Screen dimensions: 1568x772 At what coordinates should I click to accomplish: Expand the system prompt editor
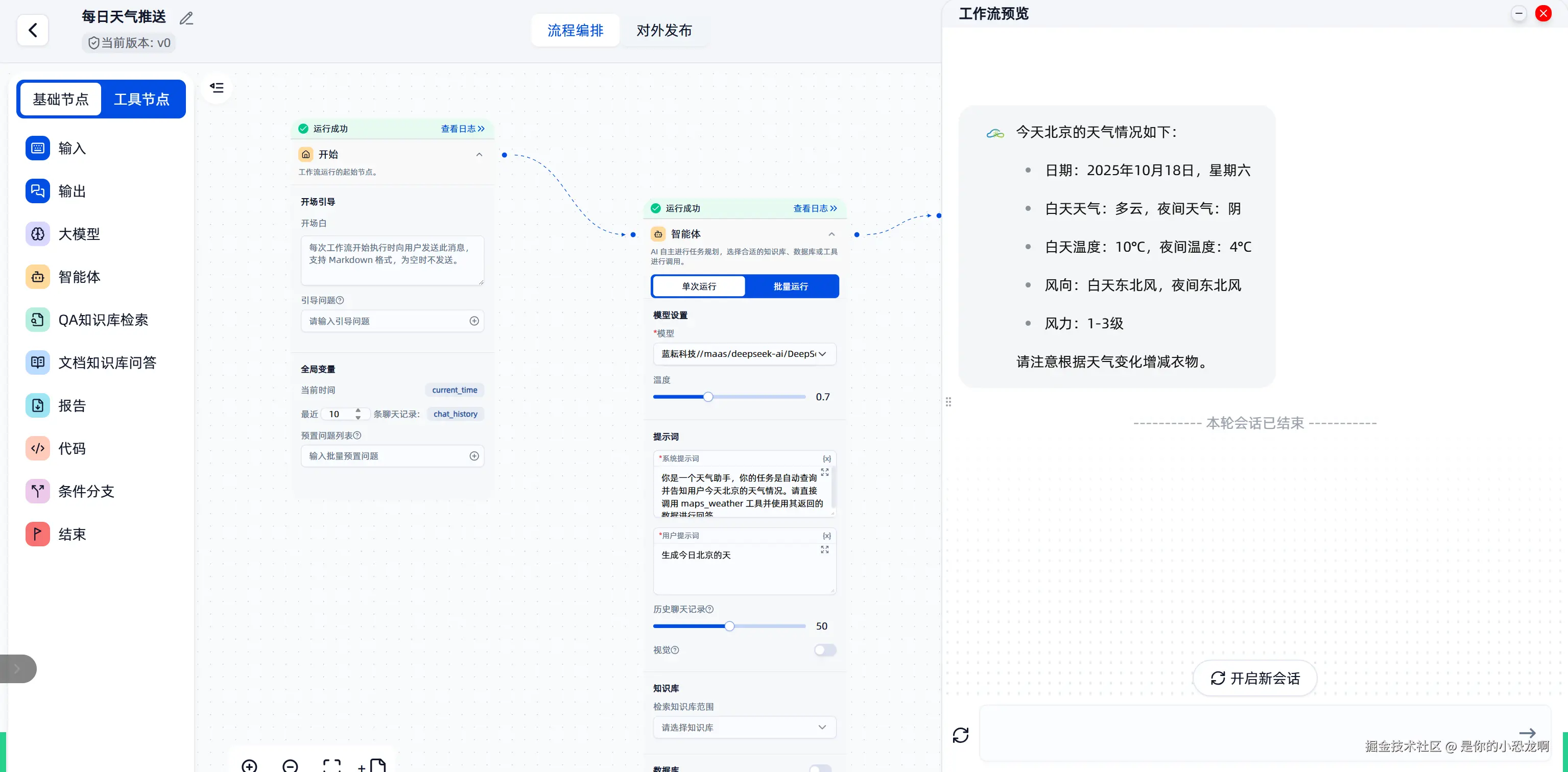[x=825, y=472]
